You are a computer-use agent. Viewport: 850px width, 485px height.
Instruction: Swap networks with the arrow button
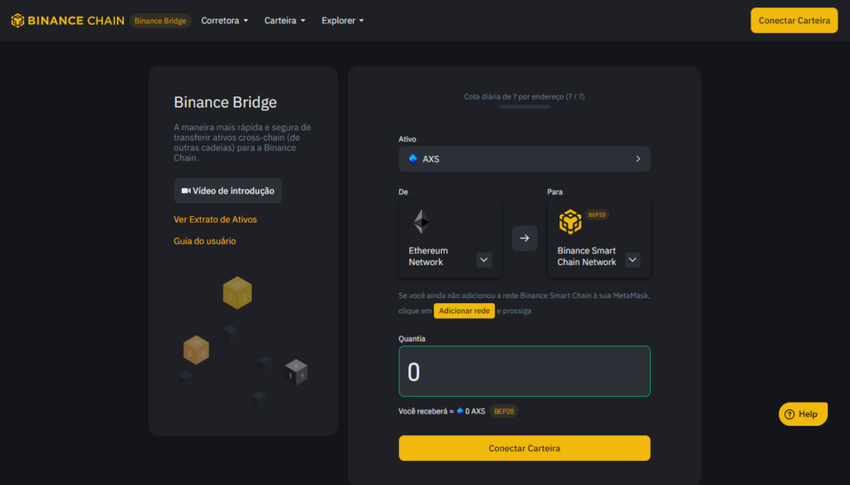[x=524, y=238]
